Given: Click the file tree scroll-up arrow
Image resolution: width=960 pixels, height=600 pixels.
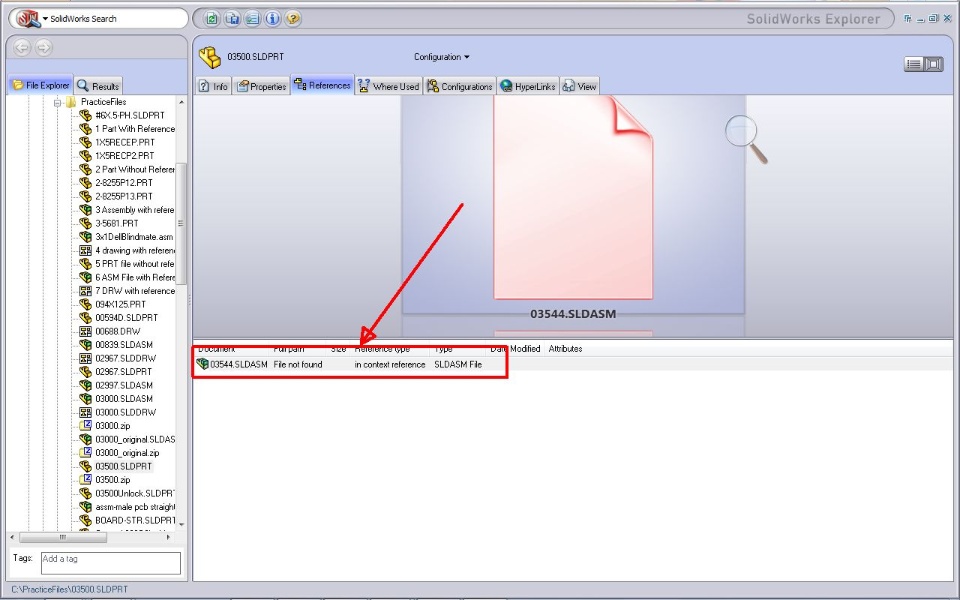Looking at the screenshot, I should point(181,102).
